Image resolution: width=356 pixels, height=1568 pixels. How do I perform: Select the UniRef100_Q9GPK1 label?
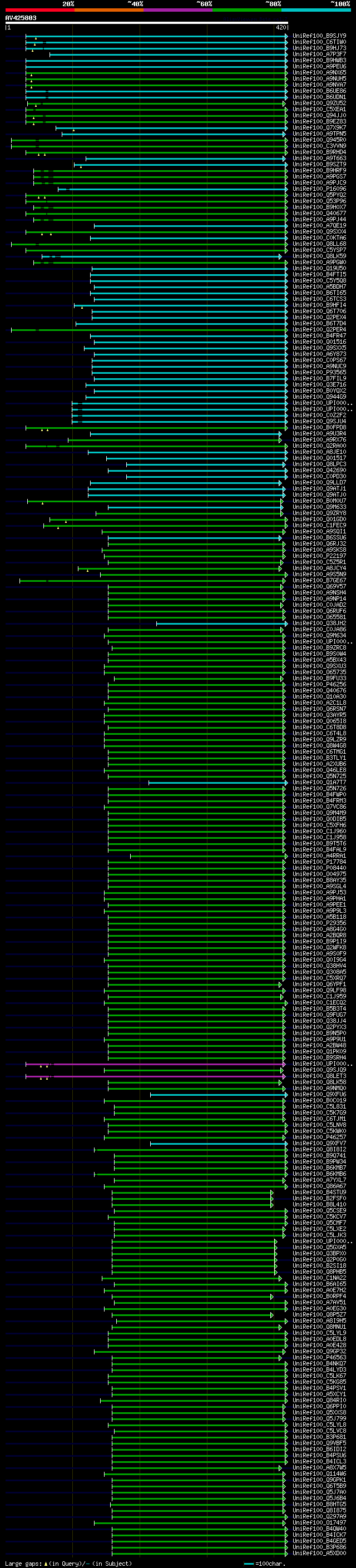click(319, 1480)
